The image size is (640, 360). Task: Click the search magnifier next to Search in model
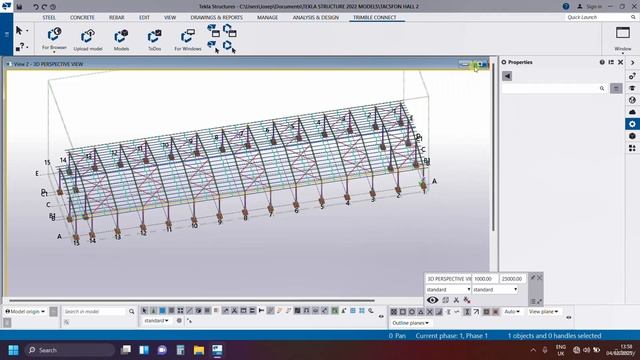pos(131,311)
